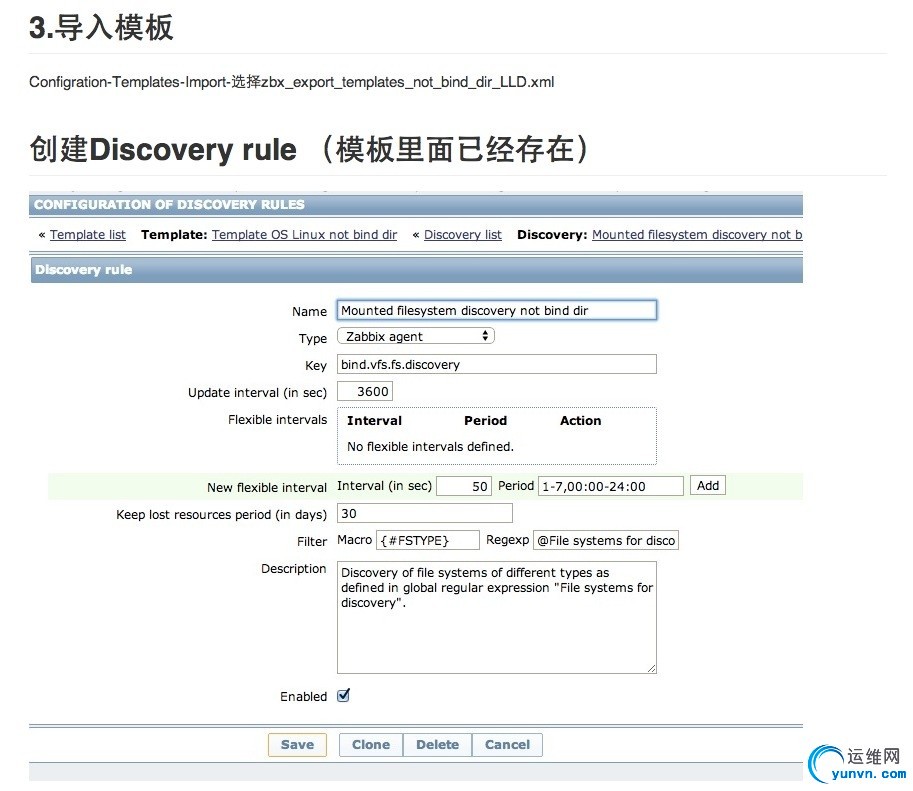Click inside the Description text area

coord(497,617)
